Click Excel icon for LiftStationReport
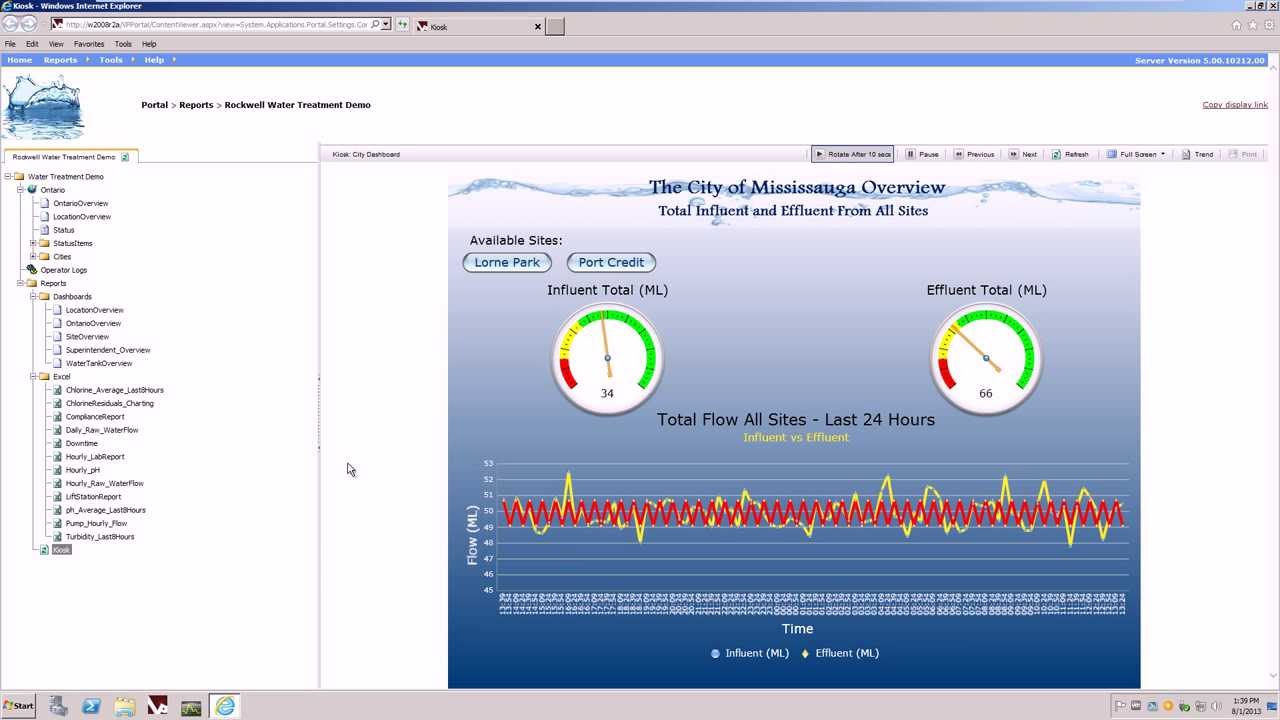 [x=57, y=497]
